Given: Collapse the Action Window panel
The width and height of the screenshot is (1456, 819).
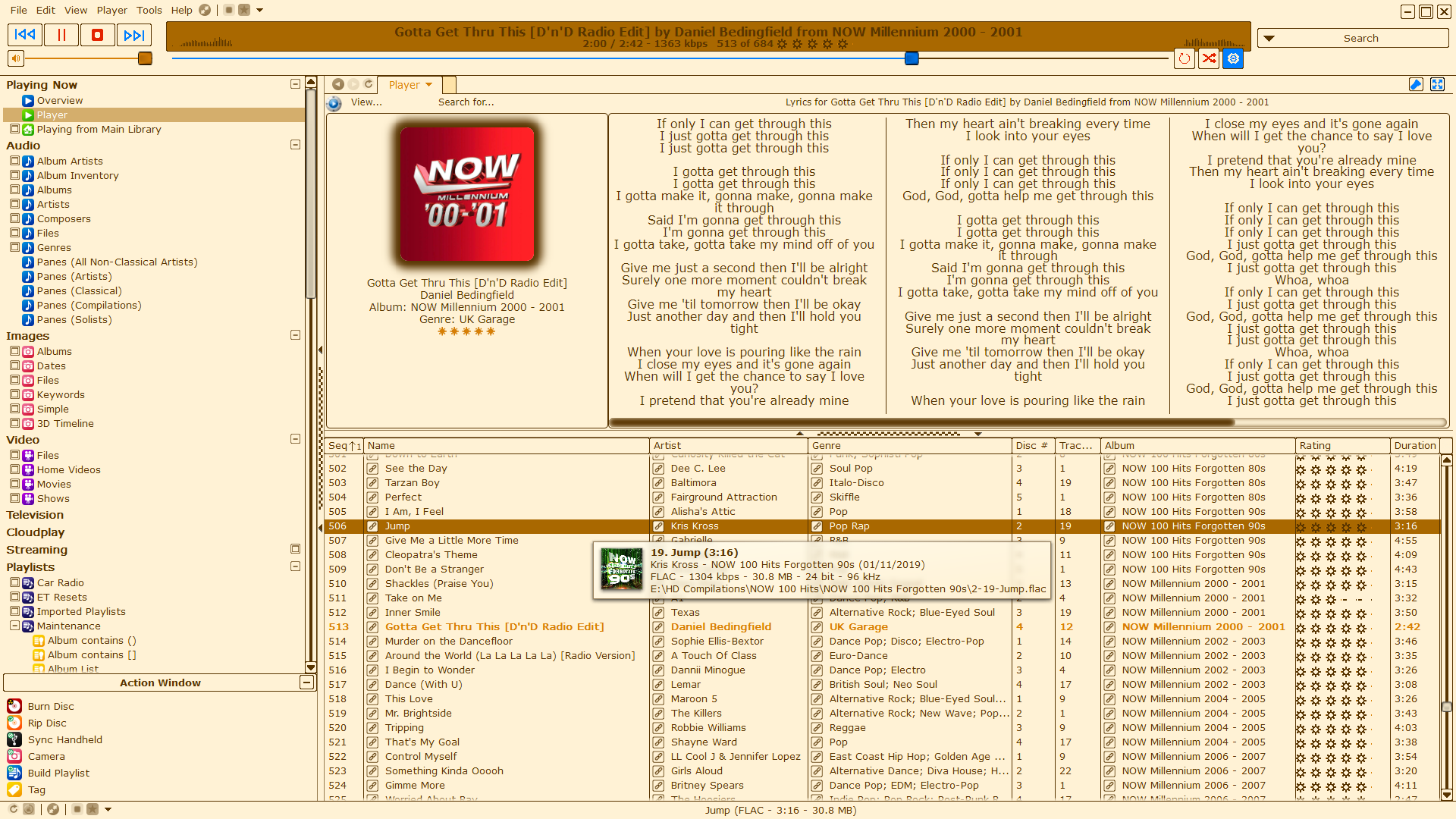Looking at the screenshot, I should click(306, 682).
